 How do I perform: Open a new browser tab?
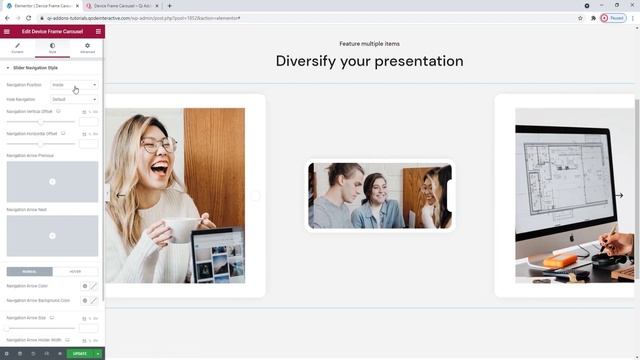[x=169, y=6]
